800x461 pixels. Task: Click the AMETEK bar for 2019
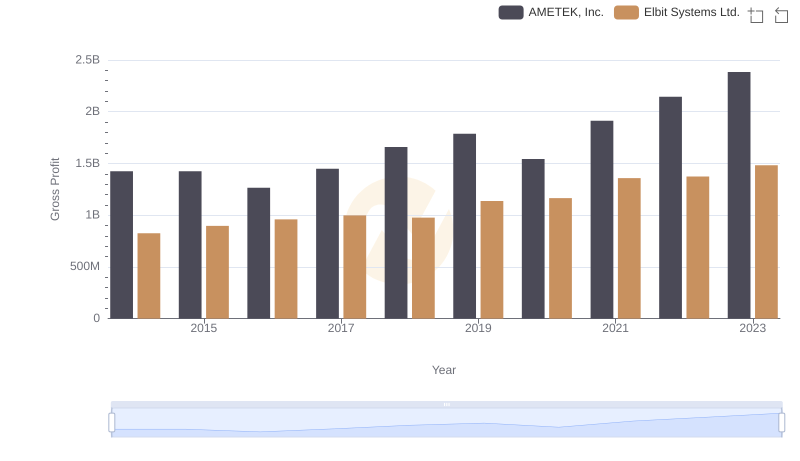coord(464,226)
